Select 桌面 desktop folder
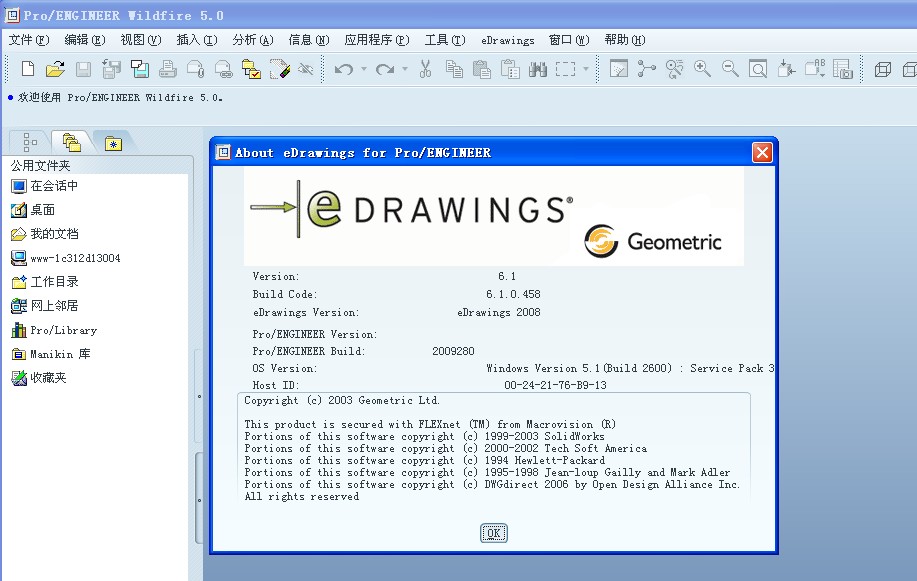The image size is (917, 581). point(33,210)
